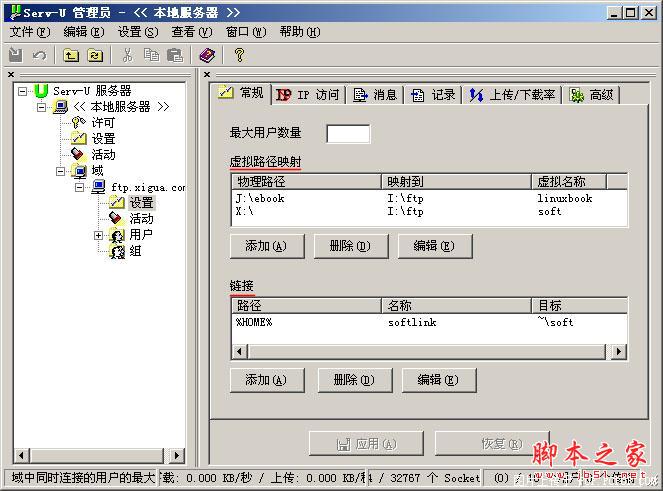The height and width of the screenshot is (491, 663).
Task: Open the purple help book icon
Action: 207,55
